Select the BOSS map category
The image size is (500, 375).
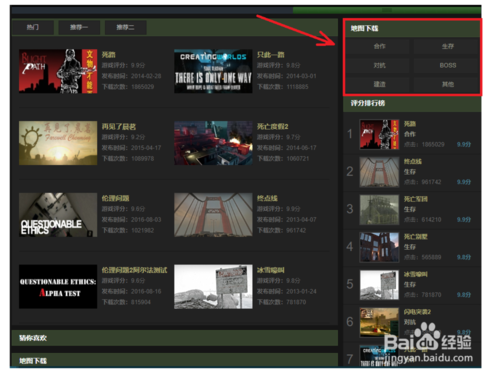pyautogui.click(x=447, y=65)
